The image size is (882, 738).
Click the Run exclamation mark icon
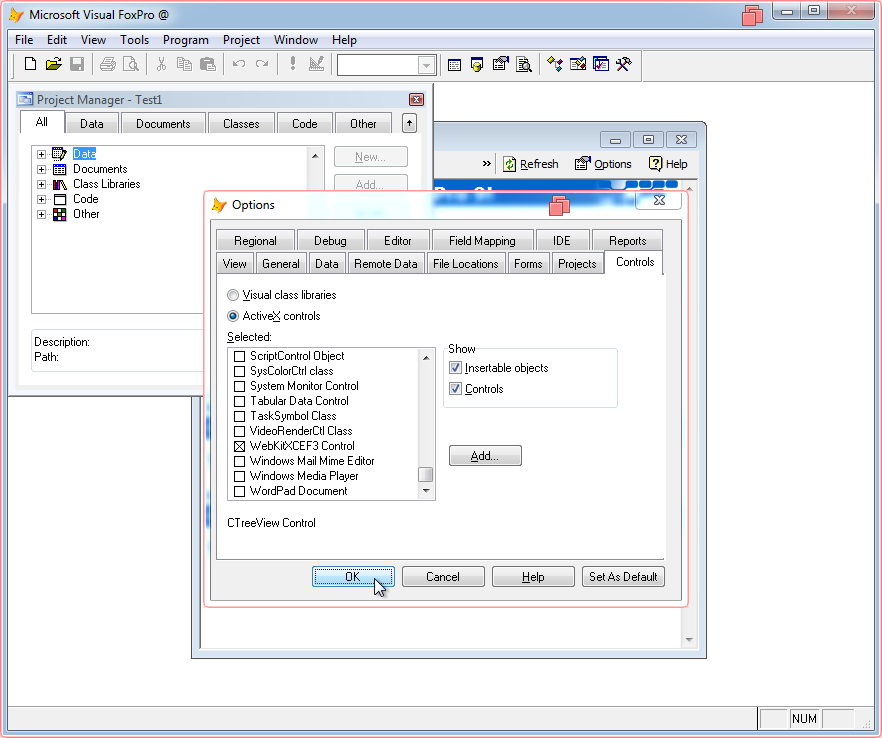tap(292, 64)
